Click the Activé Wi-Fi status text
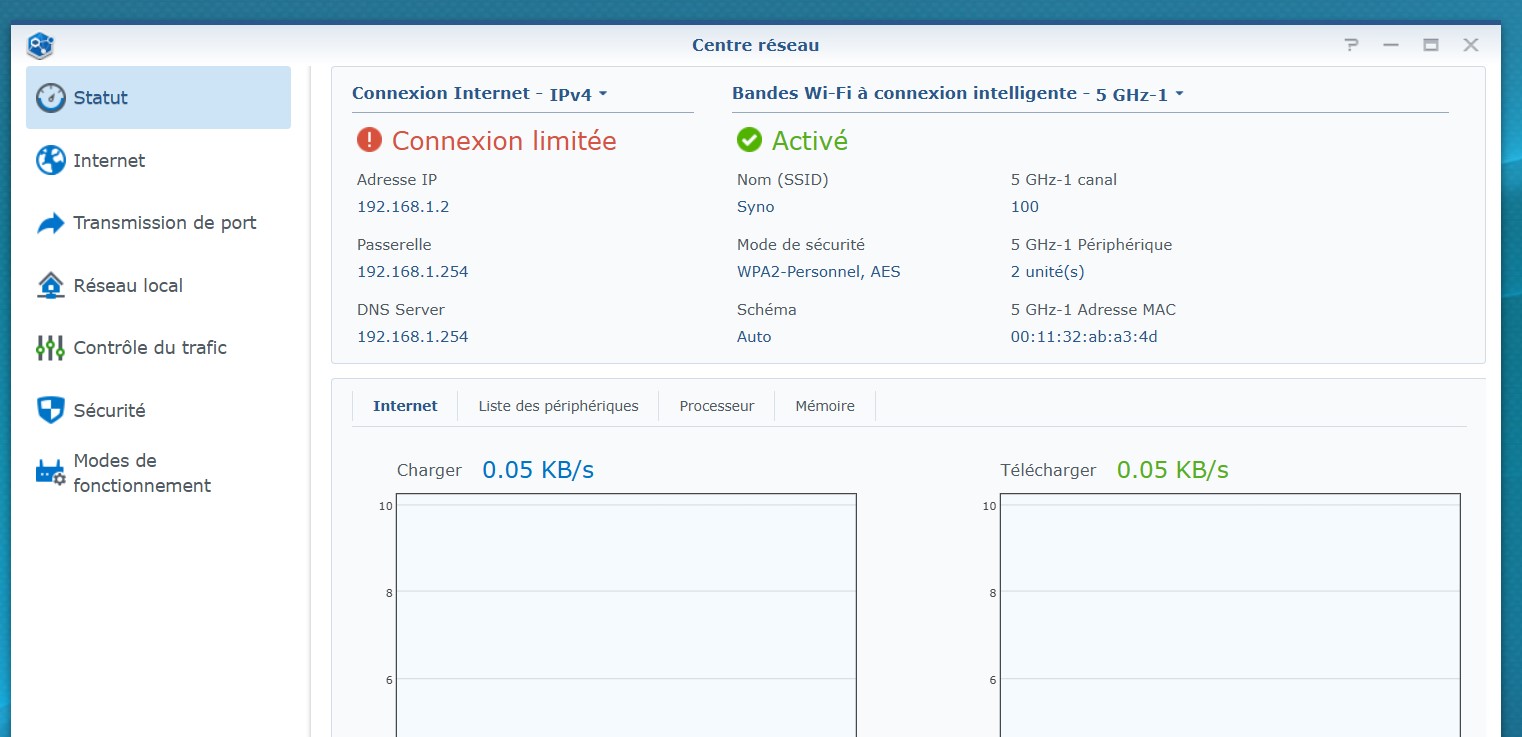 click(x=810, y=141)
